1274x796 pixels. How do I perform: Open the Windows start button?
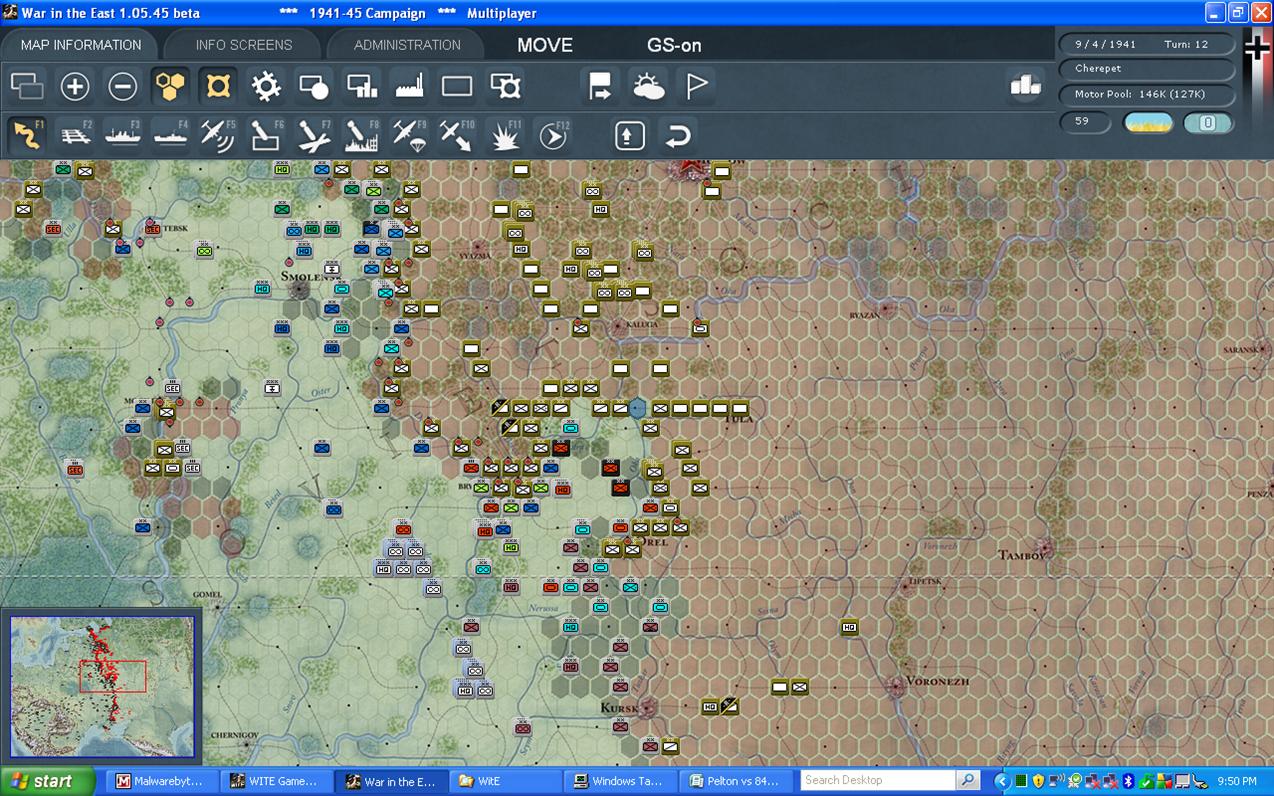(47, 781)
